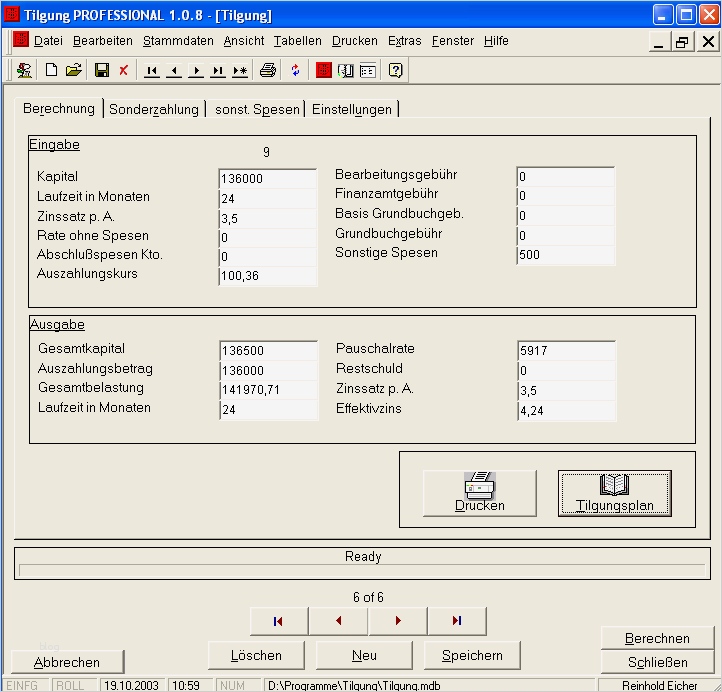Go to previous record in toolbar
The width and height of the screenshot is (722, 692).
(x=174, y=70)
